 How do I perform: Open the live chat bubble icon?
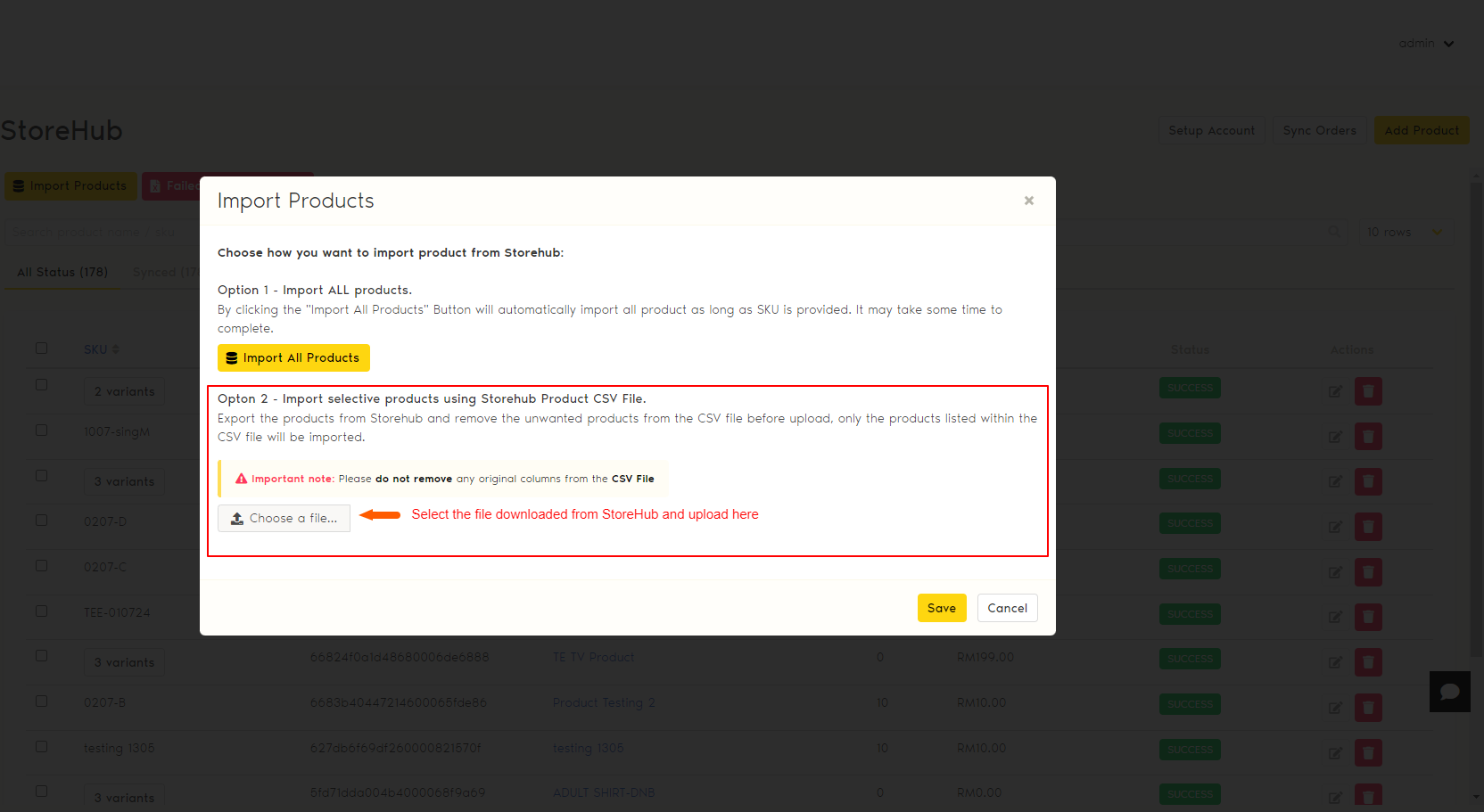click(1449, 692)
